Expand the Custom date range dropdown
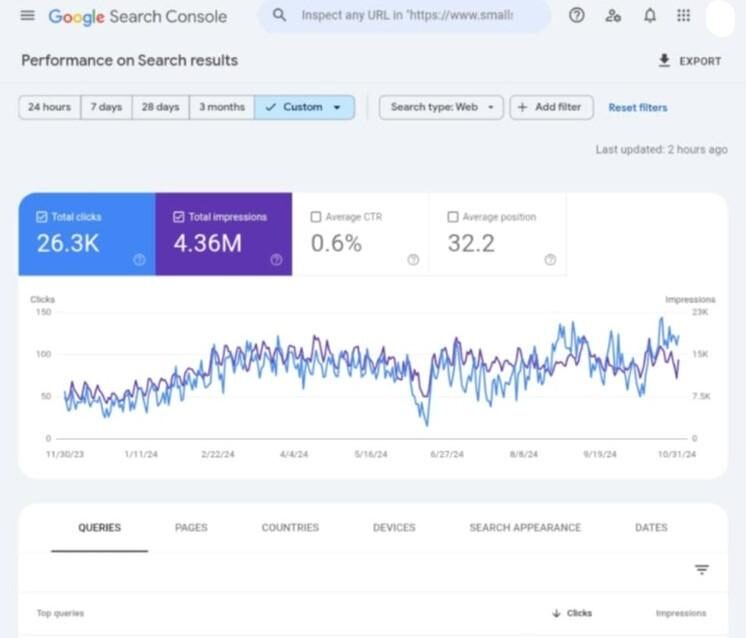The width and height of the screenshot is (746, 638). pyautogui.click(x=305, y=107)
